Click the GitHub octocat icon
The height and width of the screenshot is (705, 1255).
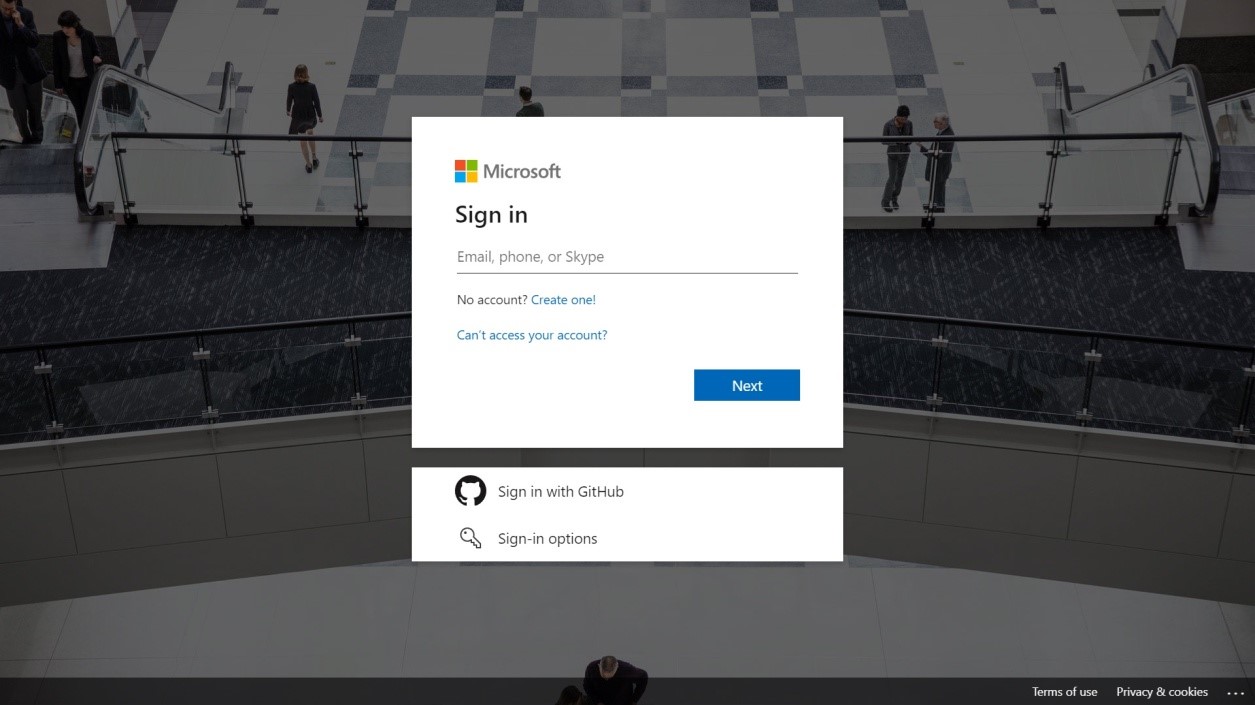pos(470,491)
